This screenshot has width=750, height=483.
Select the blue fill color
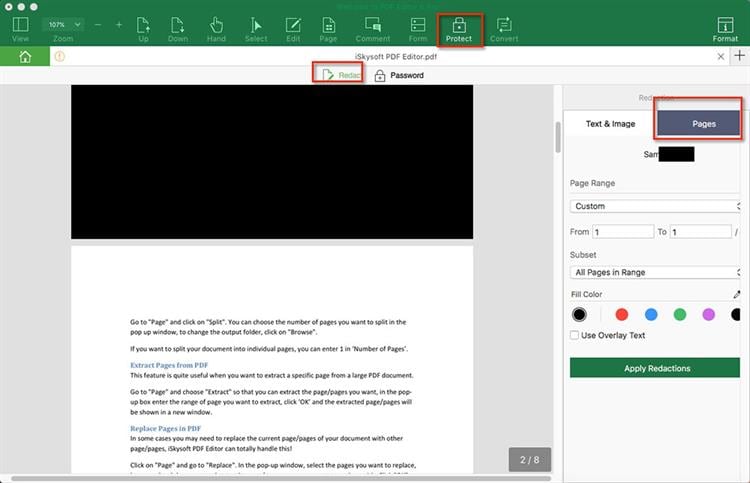(651, 314)
